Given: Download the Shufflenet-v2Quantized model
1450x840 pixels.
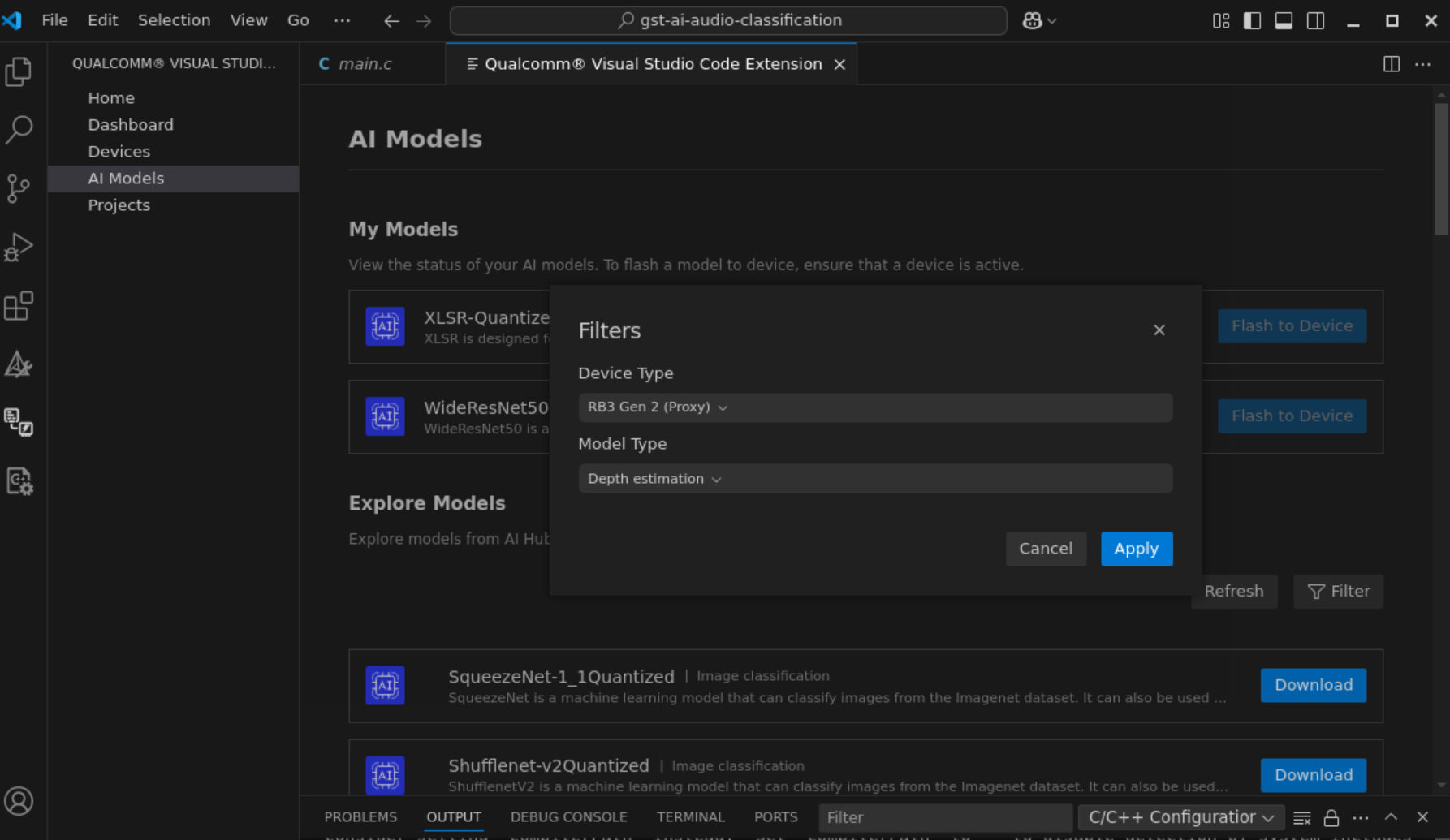Looking at the screenshot, I should [1314, 776].
